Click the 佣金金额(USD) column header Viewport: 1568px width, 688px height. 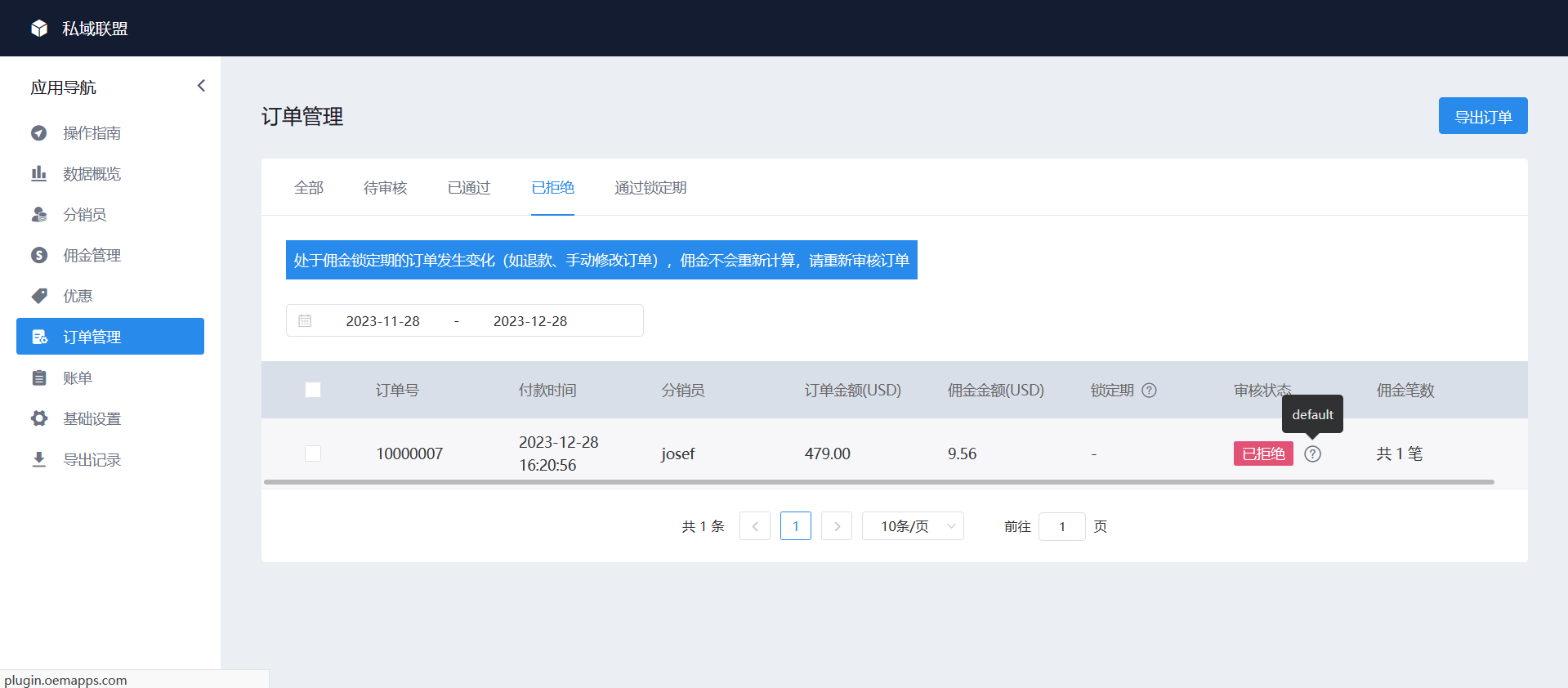click(996, 391)
